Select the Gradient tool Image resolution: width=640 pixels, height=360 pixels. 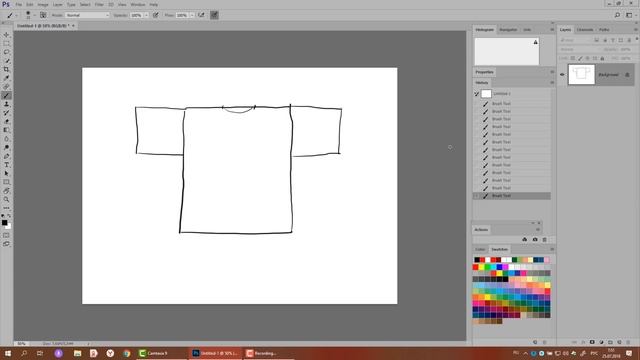[x=6, y=130]
